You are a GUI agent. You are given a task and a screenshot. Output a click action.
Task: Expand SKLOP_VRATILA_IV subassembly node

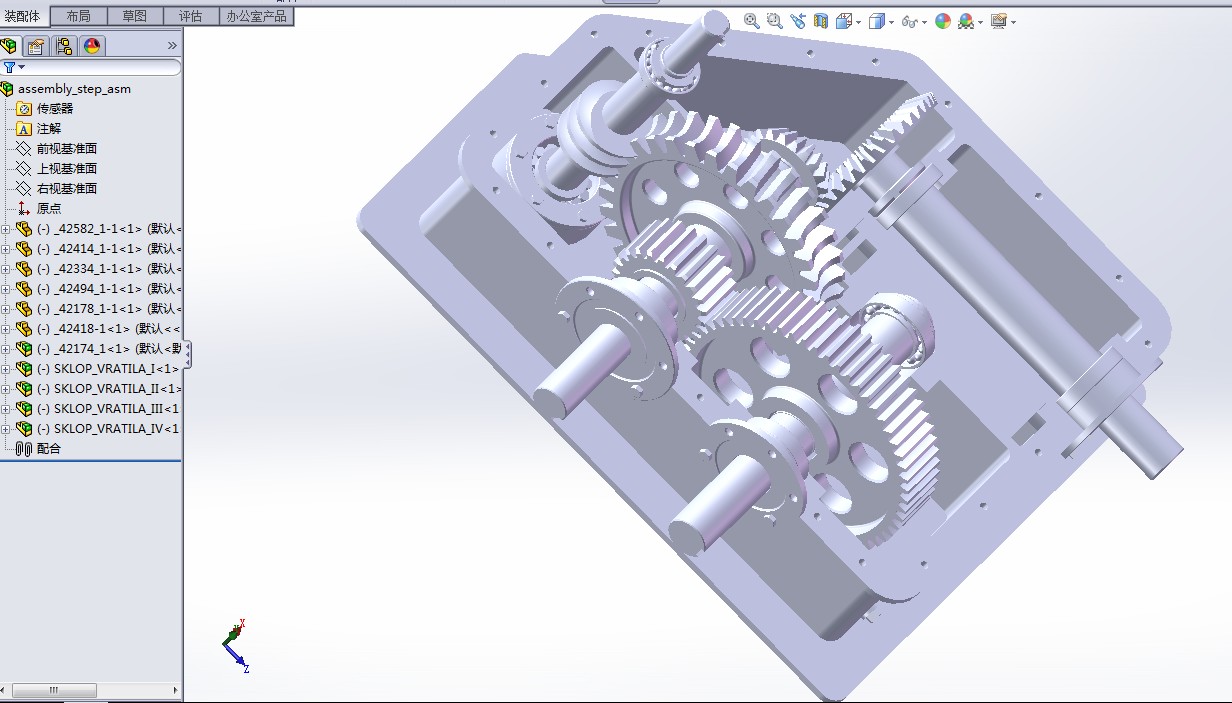pos(6,429)
